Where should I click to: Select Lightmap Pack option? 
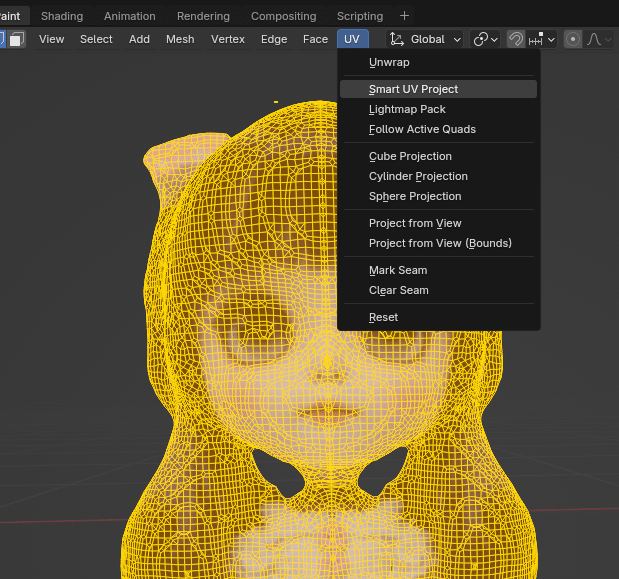coord(438,109)
